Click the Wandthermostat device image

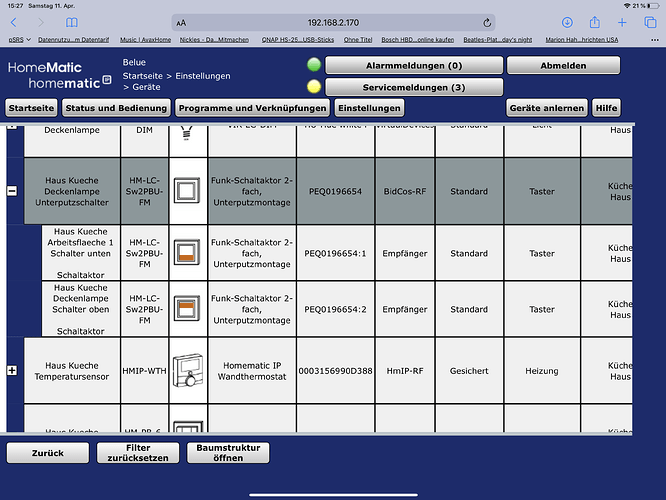[x=188, y=370]
